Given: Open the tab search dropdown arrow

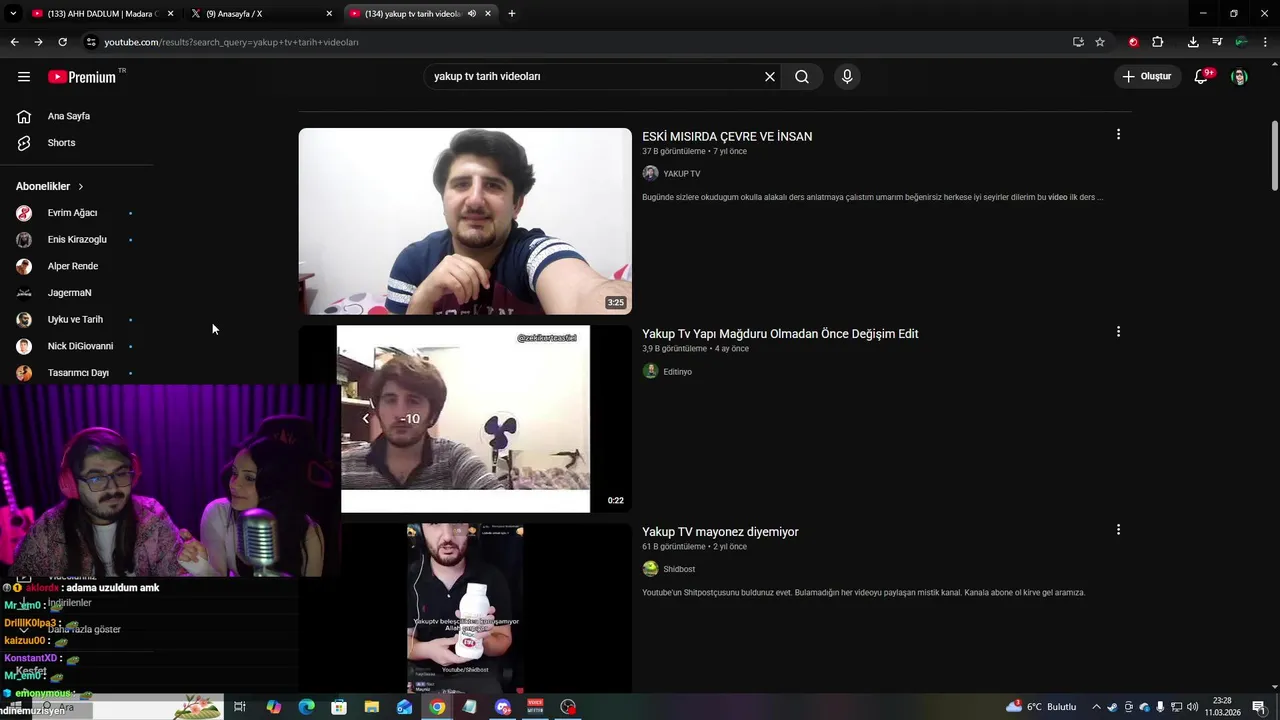Looking at the screenshot, I should tap(13, 14).
